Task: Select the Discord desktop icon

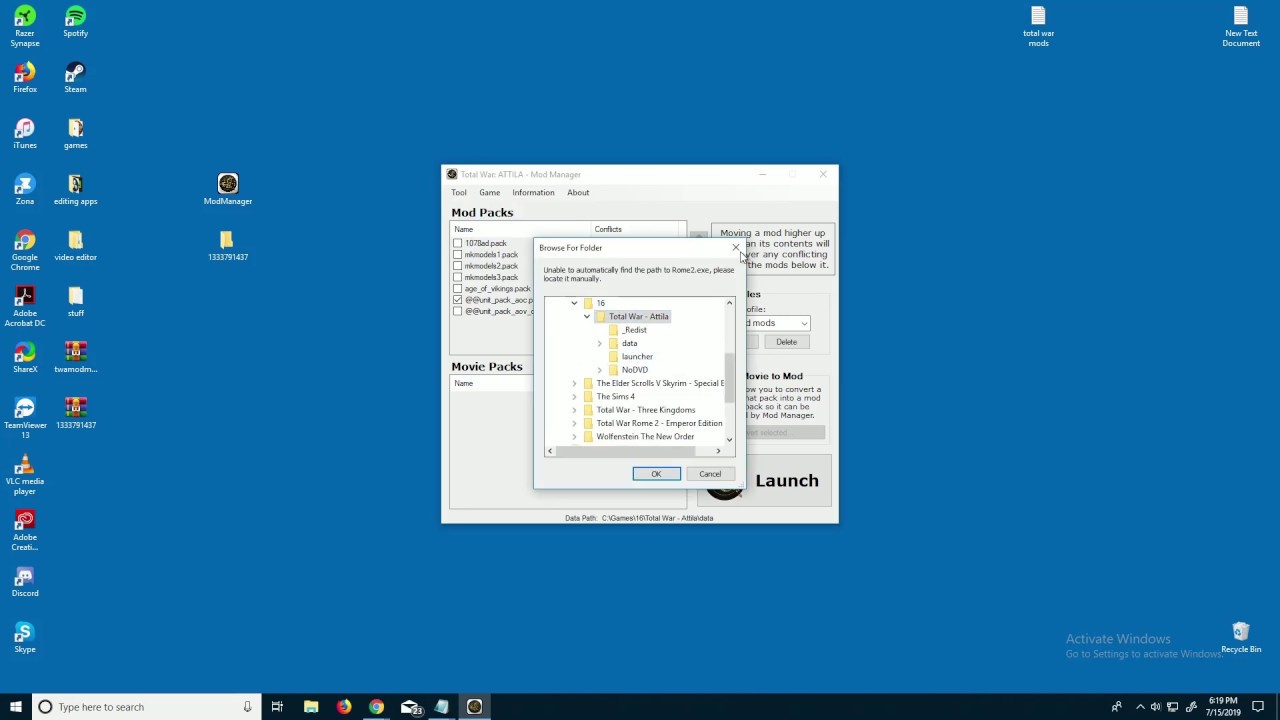Action: (25, 582)
